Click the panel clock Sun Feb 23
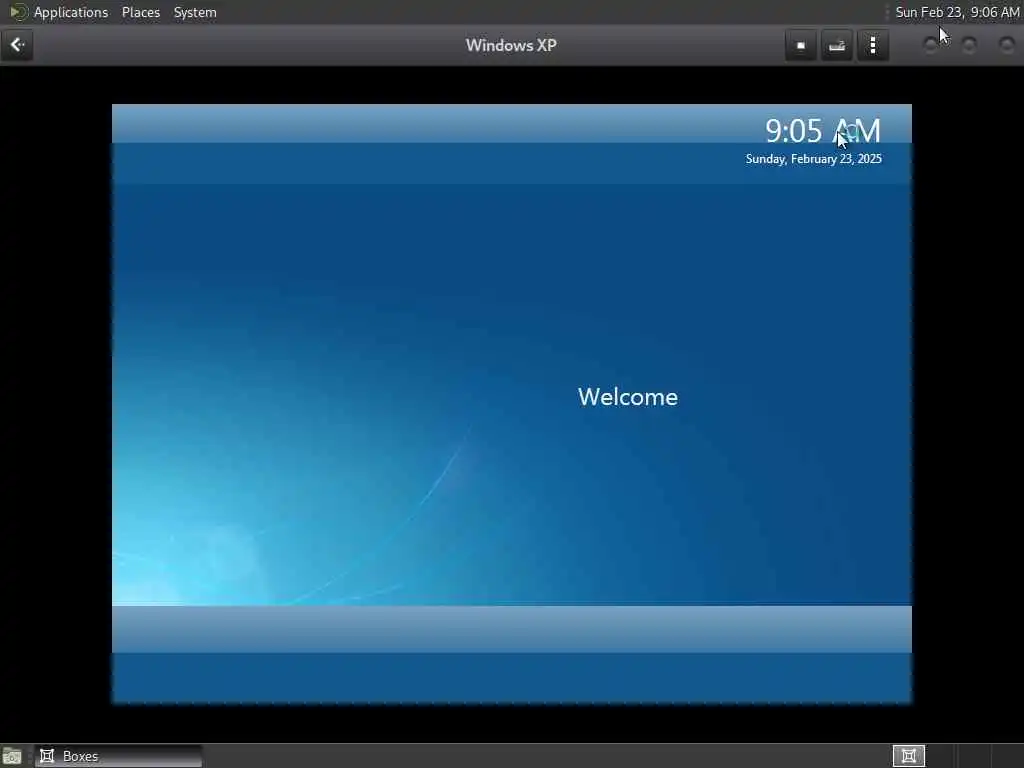Viewport: 1024px width, 768px height. 957,12
